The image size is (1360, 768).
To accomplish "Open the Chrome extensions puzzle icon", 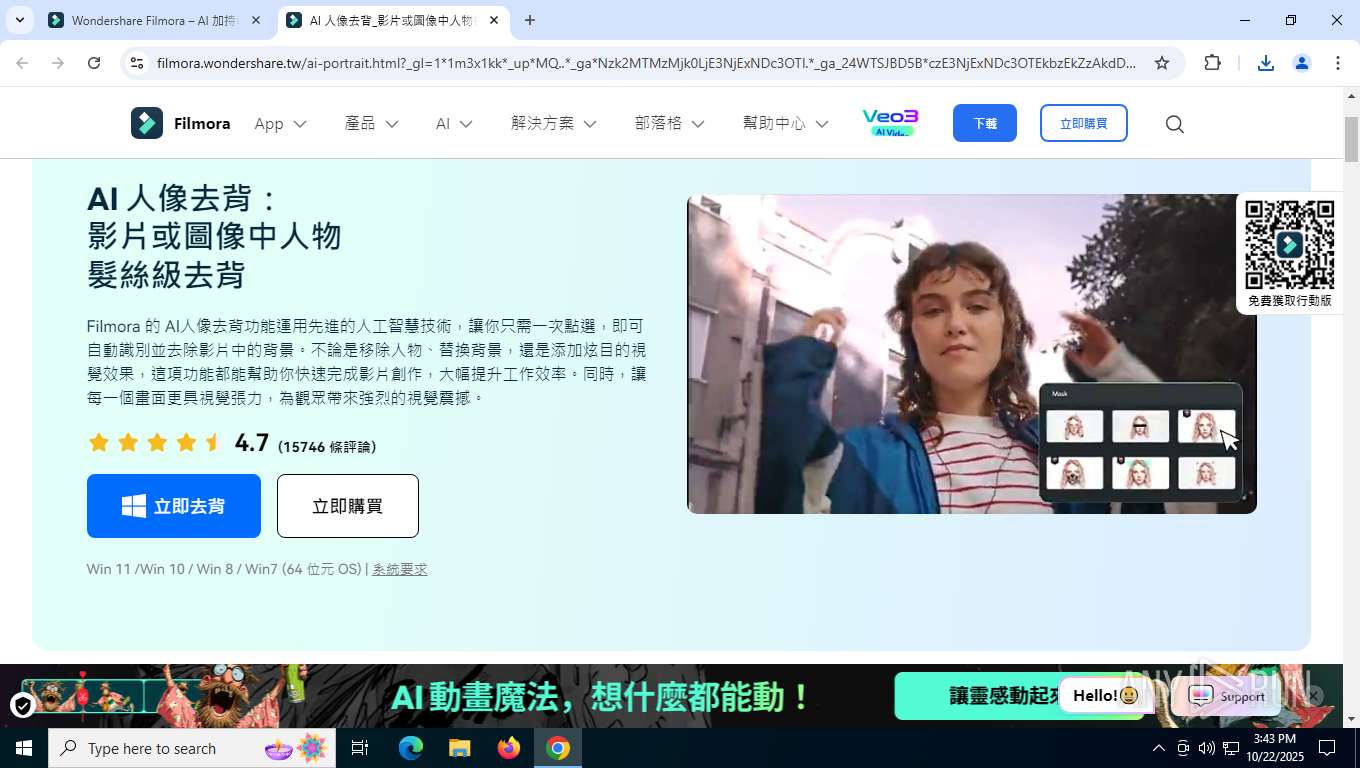I will pos(1212,63).
